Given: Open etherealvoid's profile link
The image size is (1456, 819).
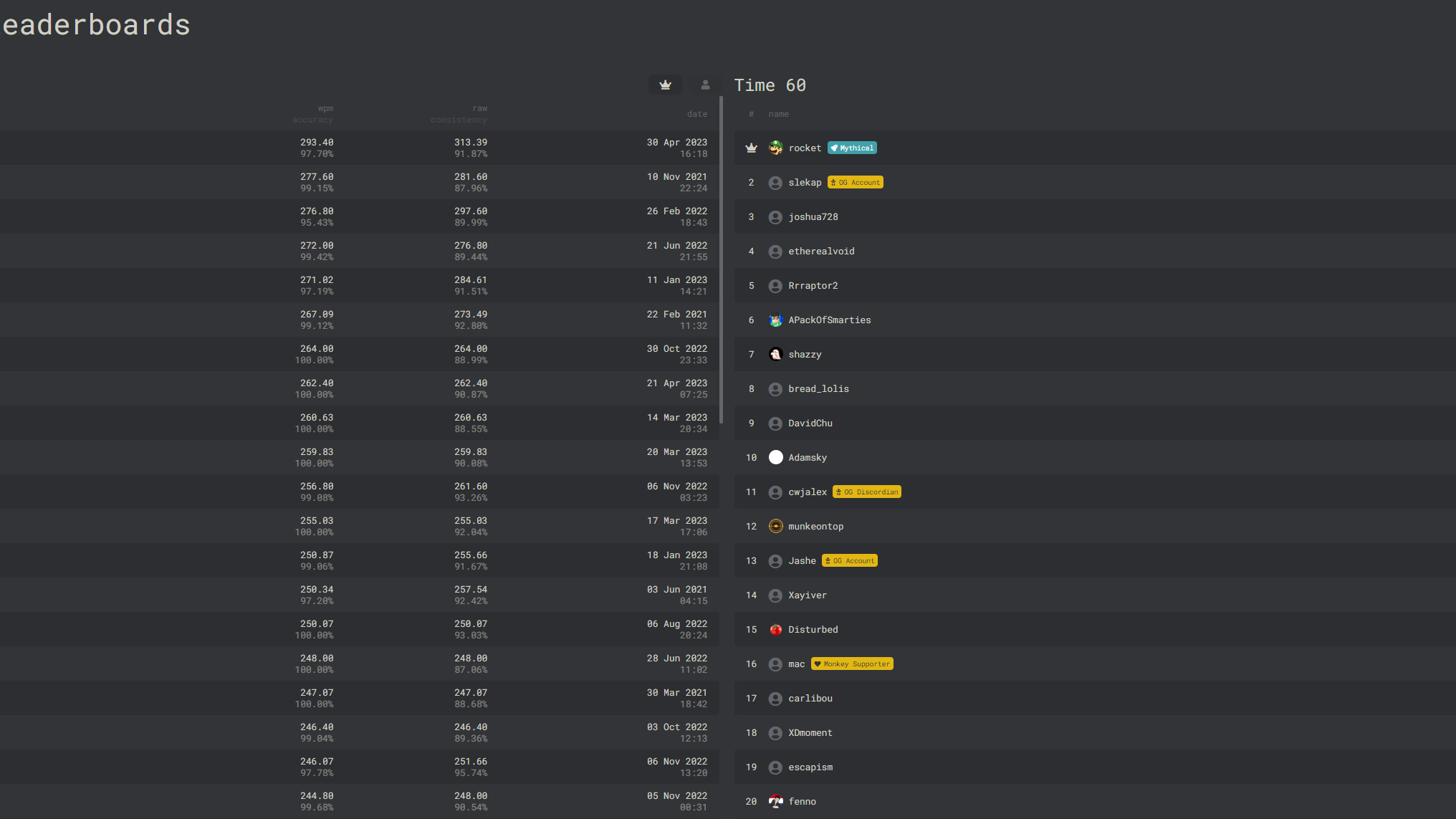Looking at the screenshot, I should [821, 252].
